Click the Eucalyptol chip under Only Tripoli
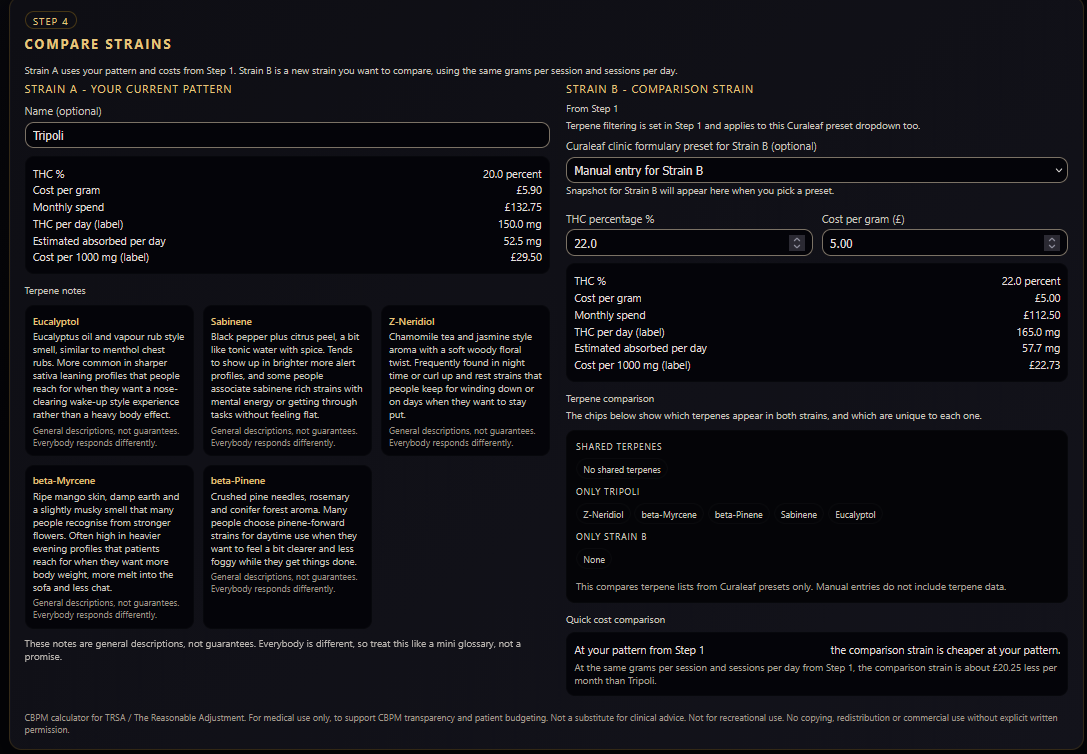The width and height of the screenshot is (1087, 754). click(x=855, y=515)
